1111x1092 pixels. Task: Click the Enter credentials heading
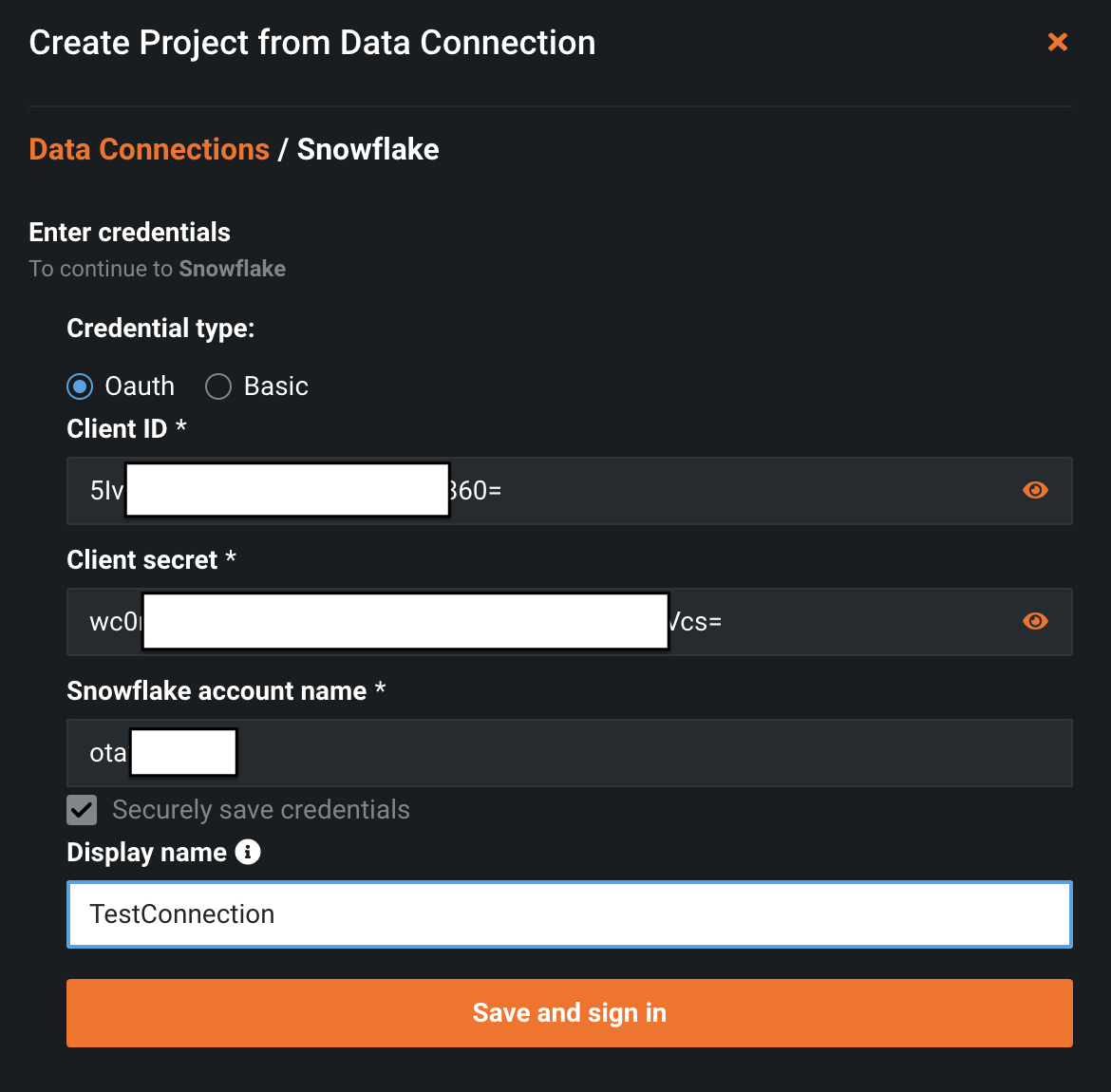click(129, 232)
